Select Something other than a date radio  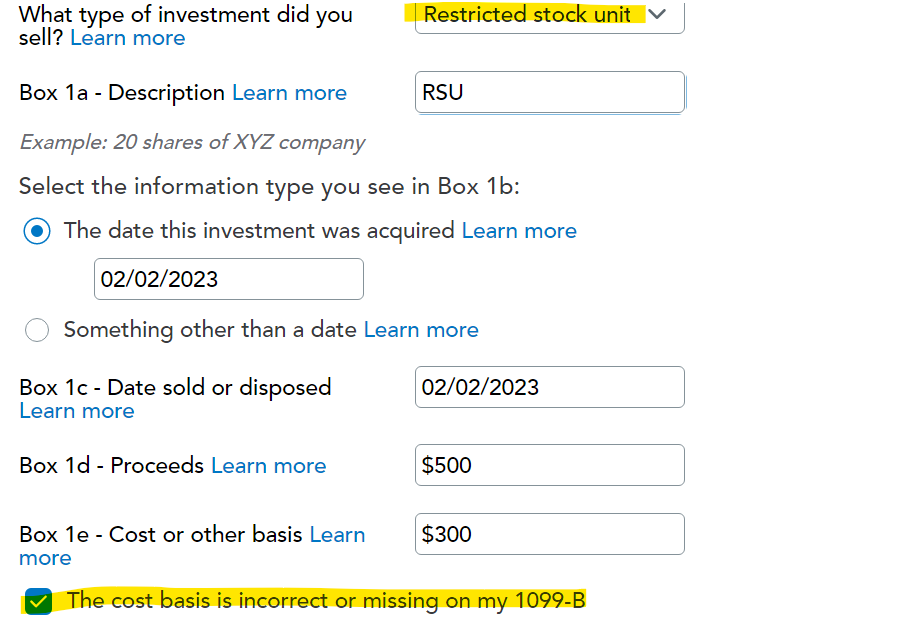[38, 330]
